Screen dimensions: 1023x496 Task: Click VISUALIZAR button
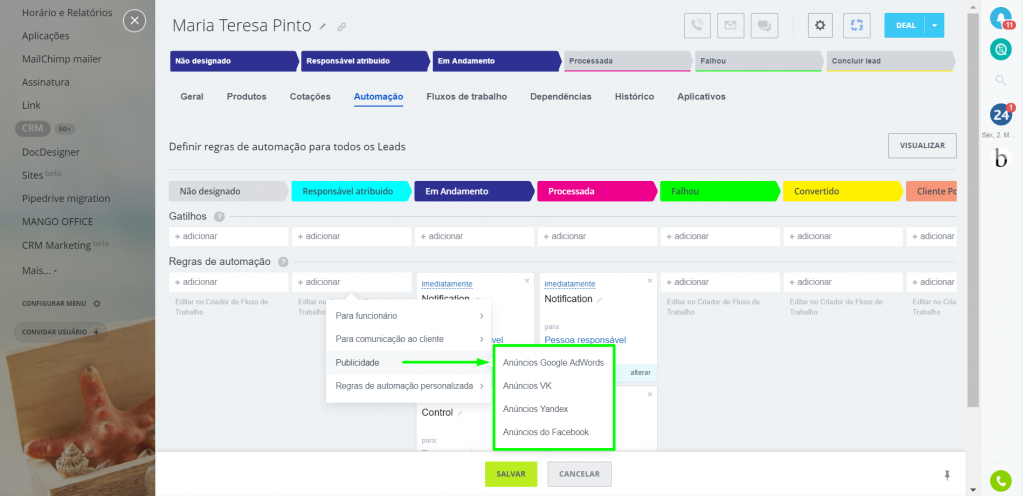[922, 146]
